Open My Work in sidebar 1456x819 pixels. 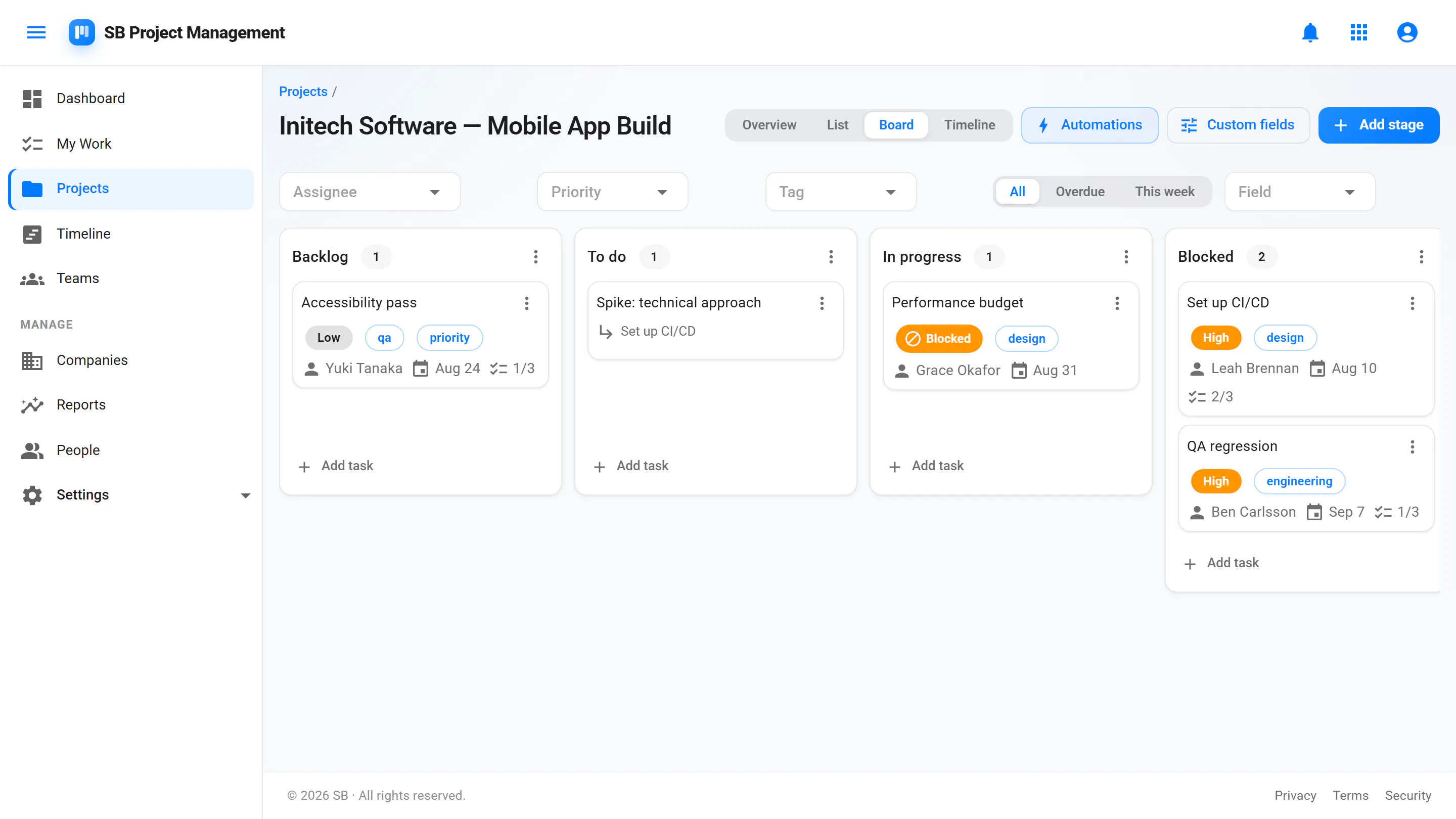pyautogui.click(x=131, y=144)
